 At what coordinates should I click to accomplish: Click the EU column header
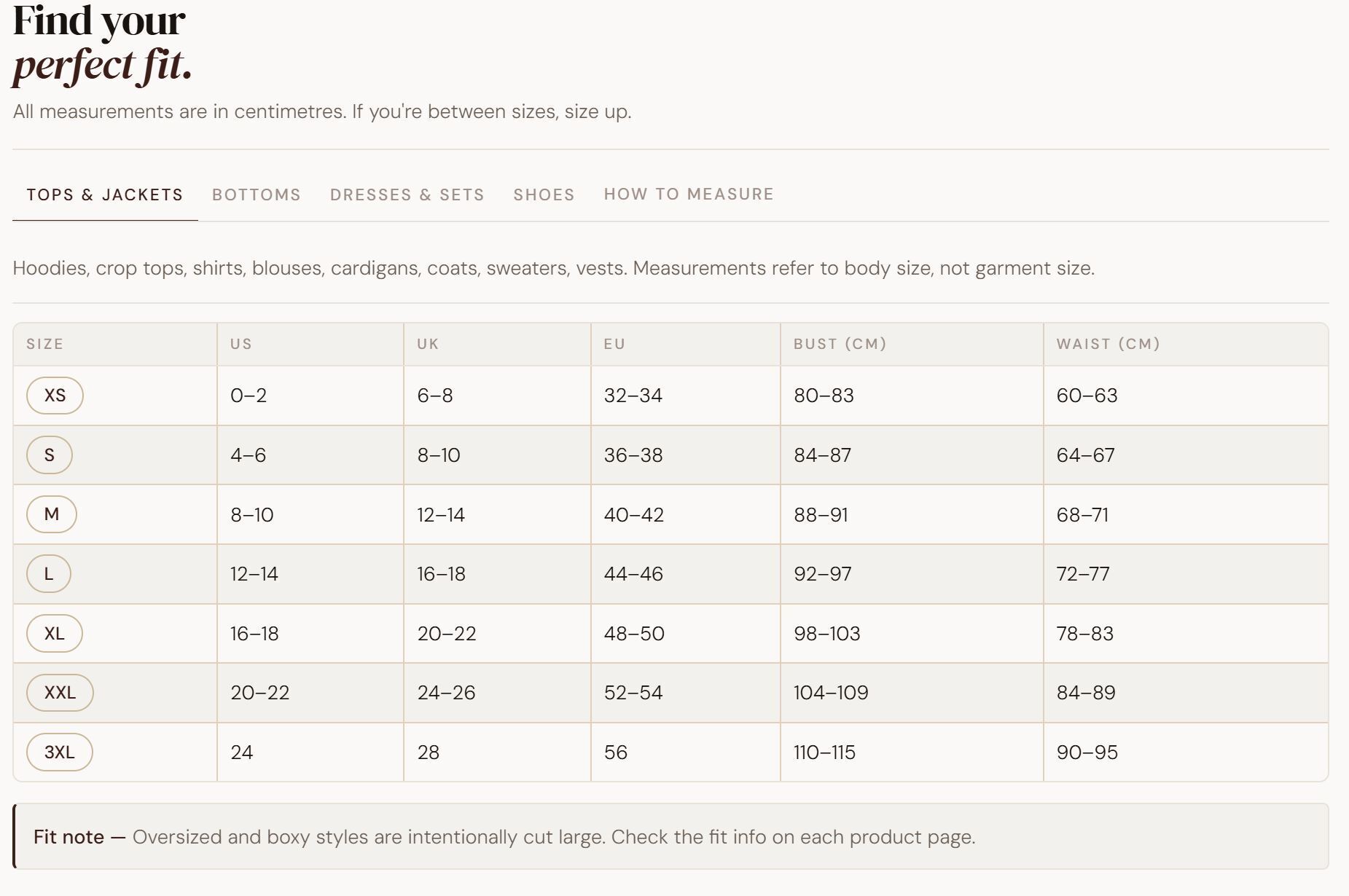point(614,344)
